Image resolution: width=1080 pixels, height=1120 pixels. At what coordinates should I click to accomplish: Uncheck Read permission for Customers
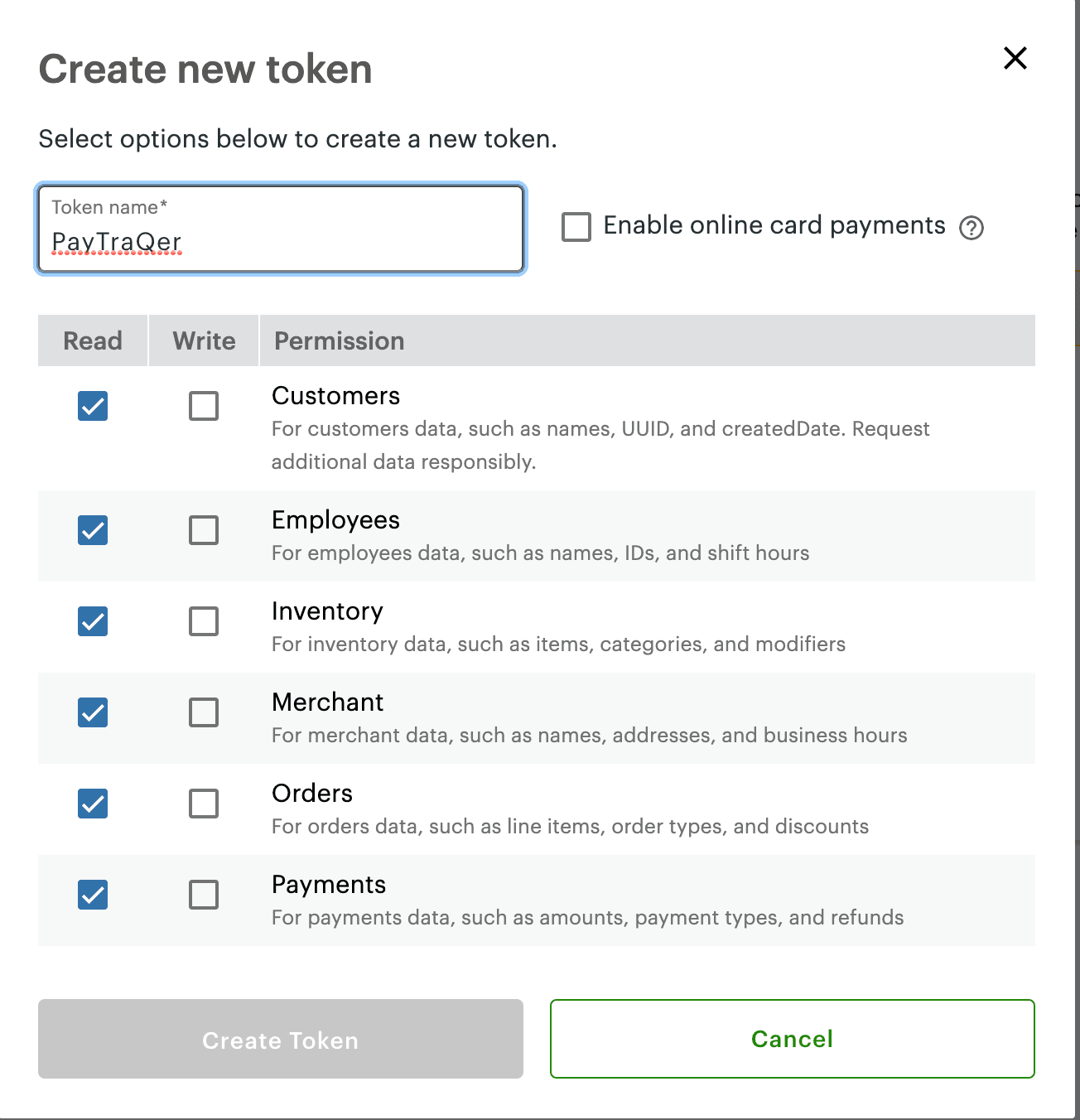[x=92, y=406]
